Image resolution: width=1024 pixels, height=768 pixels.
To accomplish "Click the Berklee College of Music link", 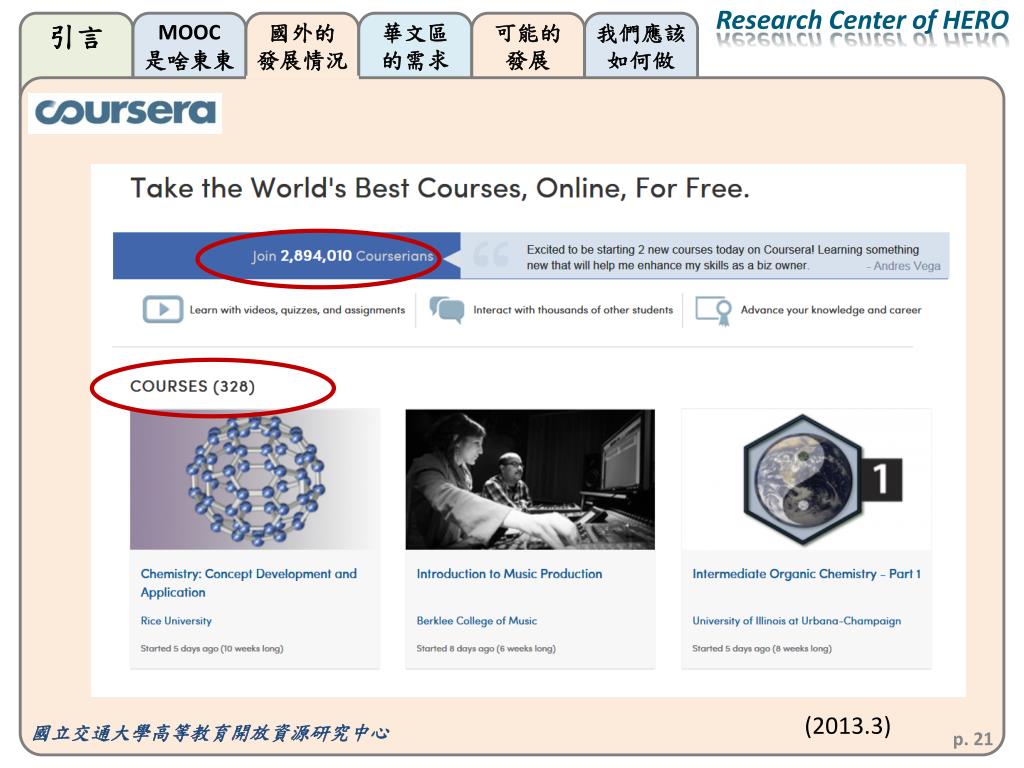I will pos(477,620).
